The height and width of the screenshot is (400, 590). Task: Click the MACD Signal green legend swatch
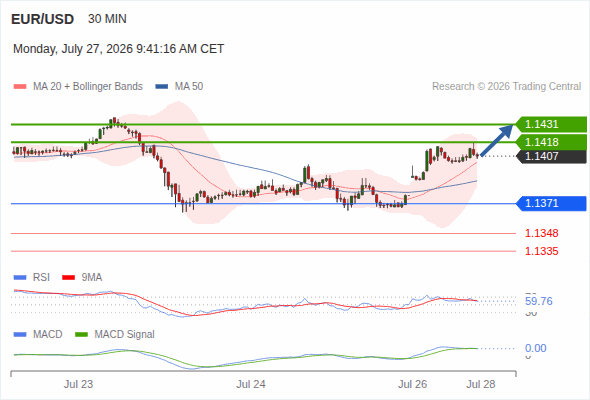coord(81,335)
